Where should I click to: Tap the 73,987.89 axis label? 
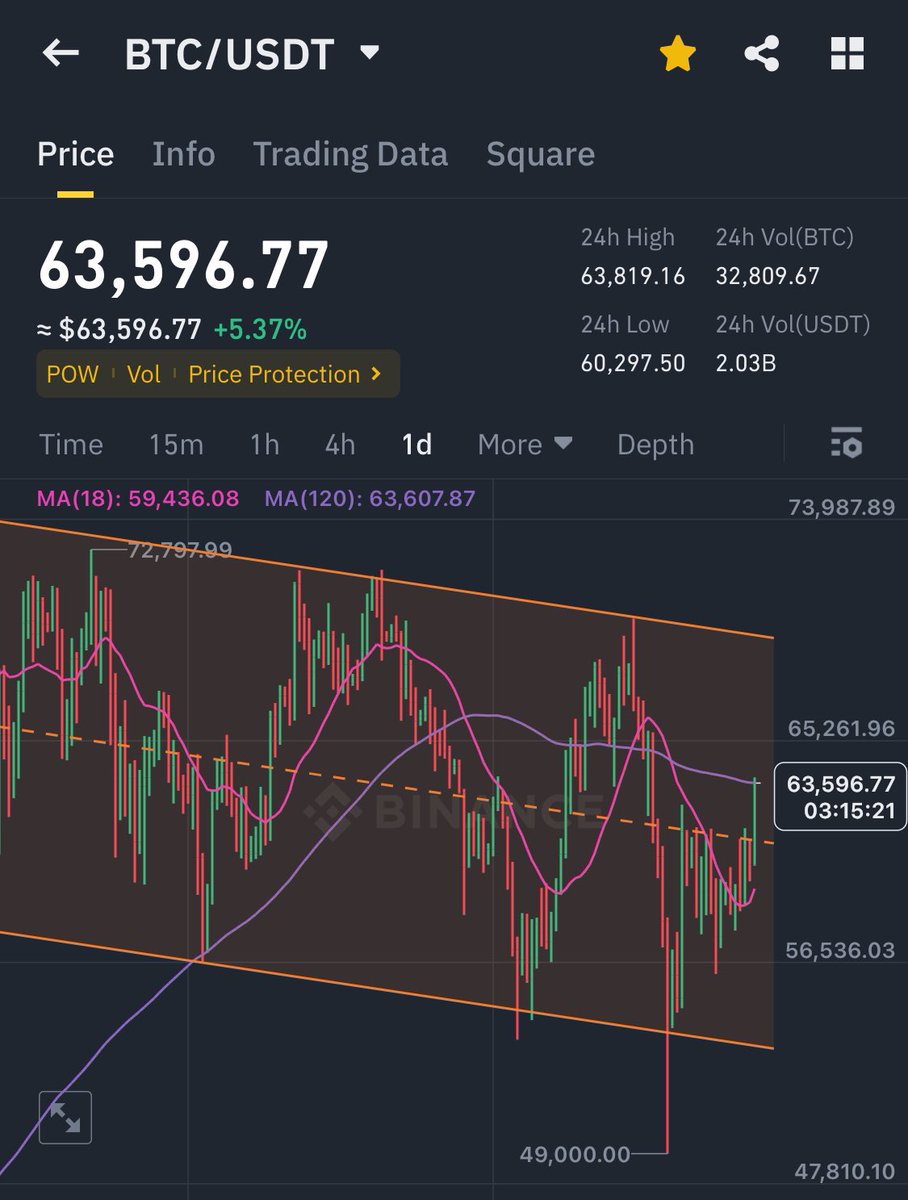tap(841, 507)
